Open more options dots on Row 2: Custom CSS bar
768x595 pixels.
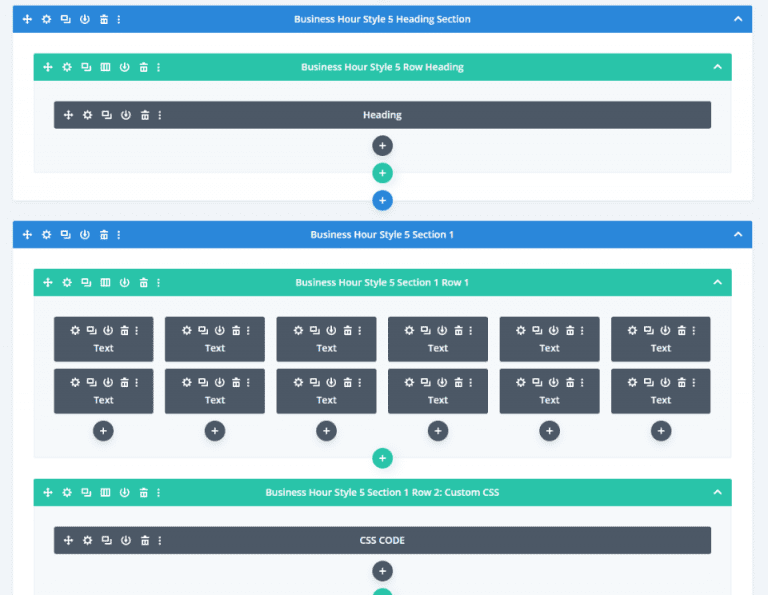158,493
